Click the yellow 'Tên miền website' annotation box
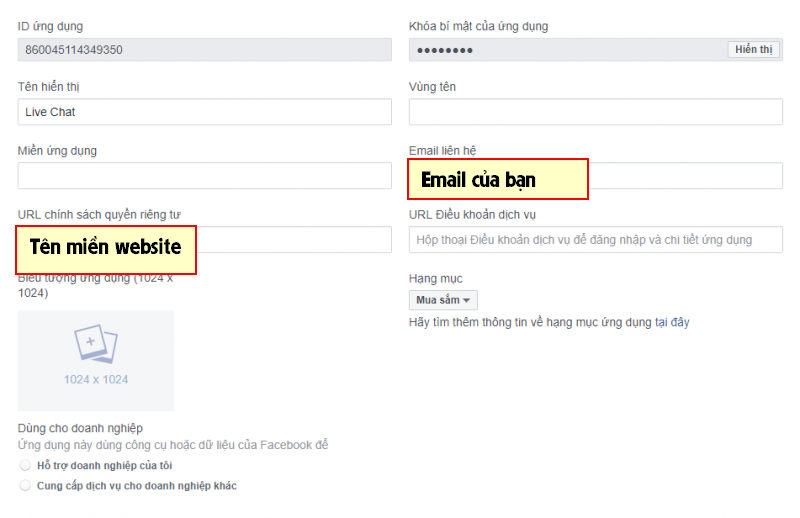This screenshot has height=518, width=800. [x=106, y=248]
